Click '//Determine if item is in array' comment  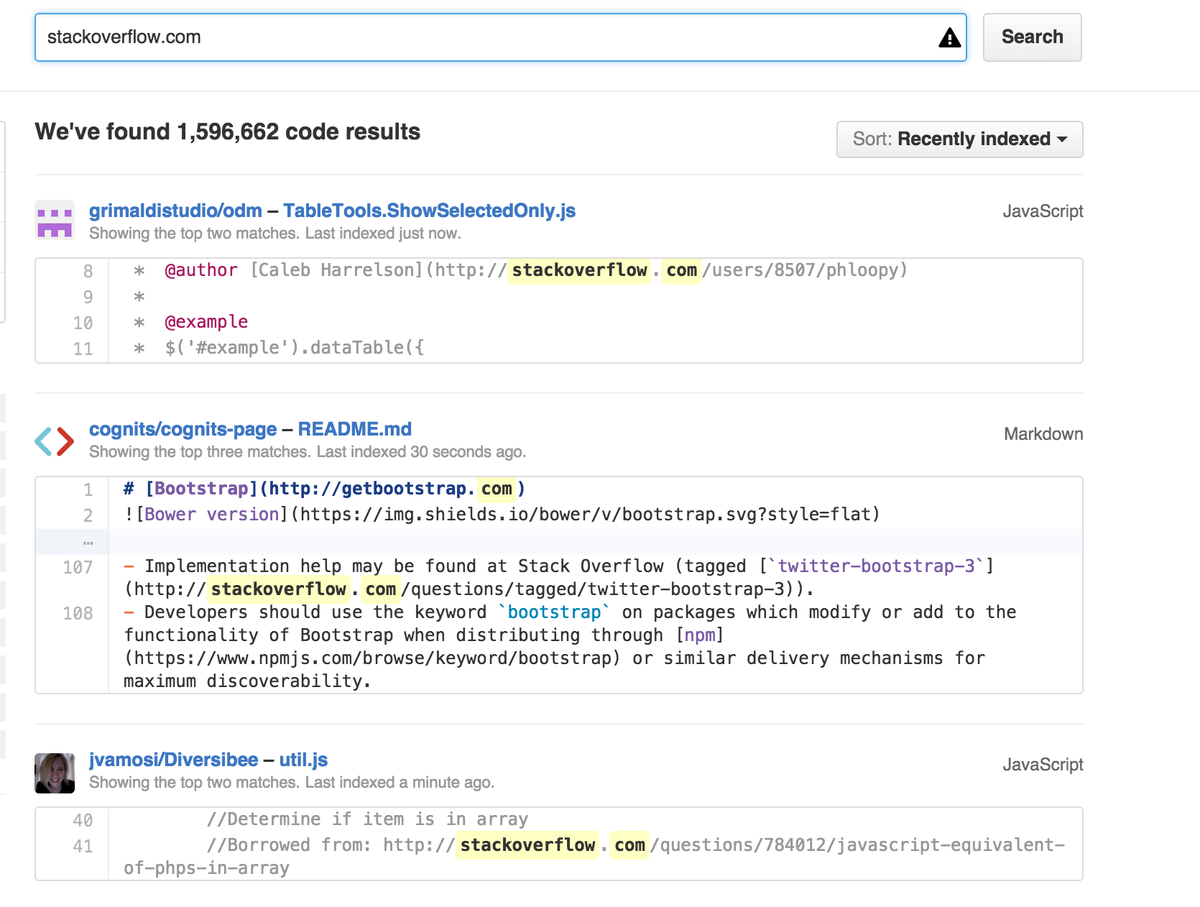point(367,819)
